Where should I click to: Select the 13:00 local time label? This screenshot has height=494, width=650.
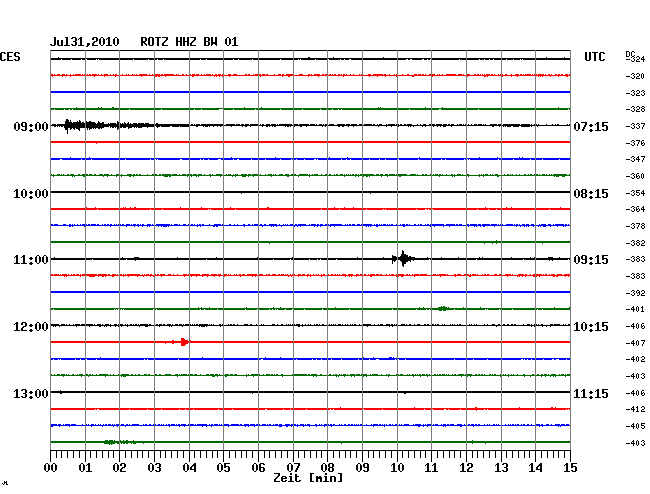coord(31,393)
